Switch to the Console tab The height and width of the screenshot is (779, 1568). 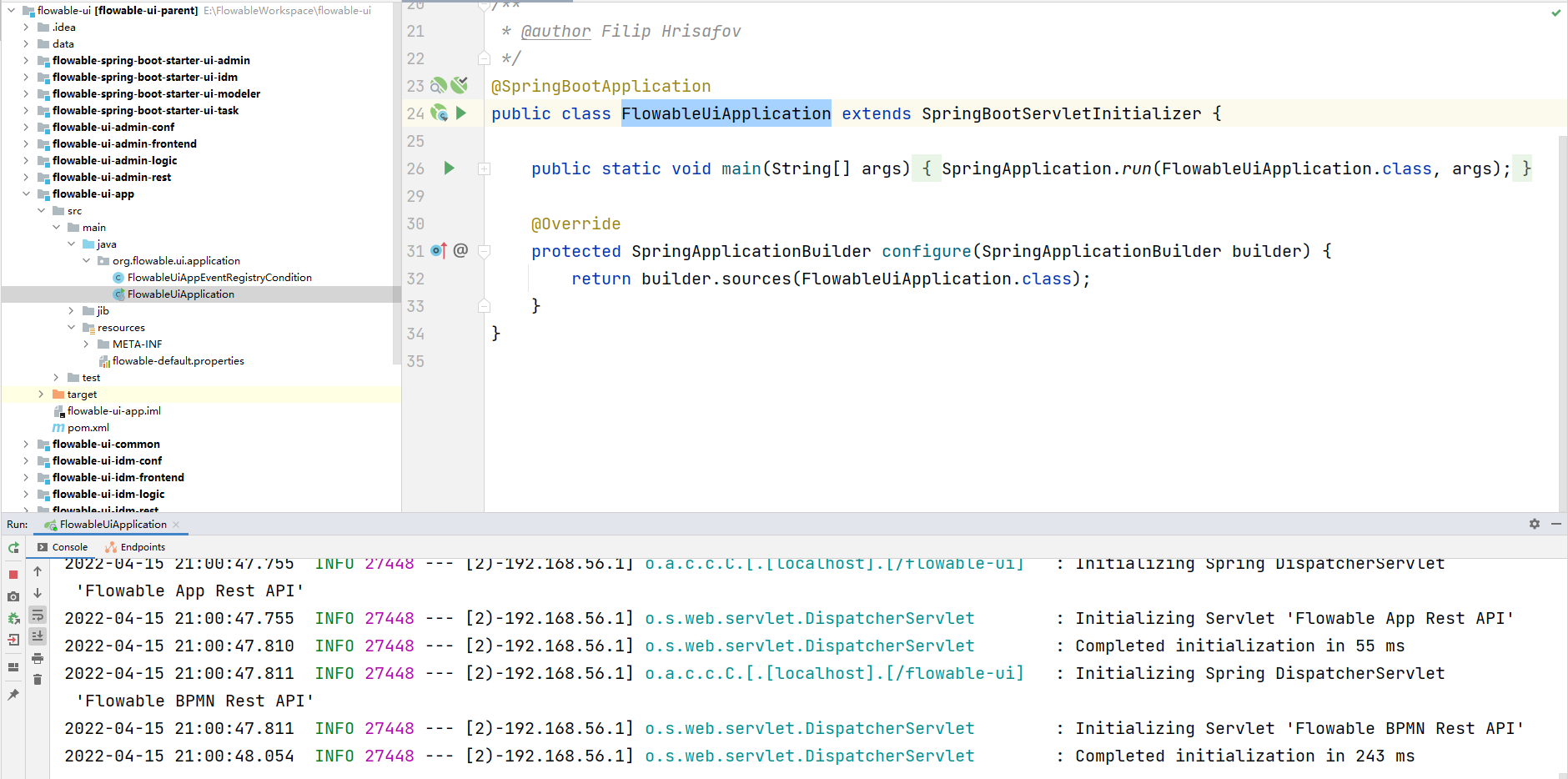[62, 547]
